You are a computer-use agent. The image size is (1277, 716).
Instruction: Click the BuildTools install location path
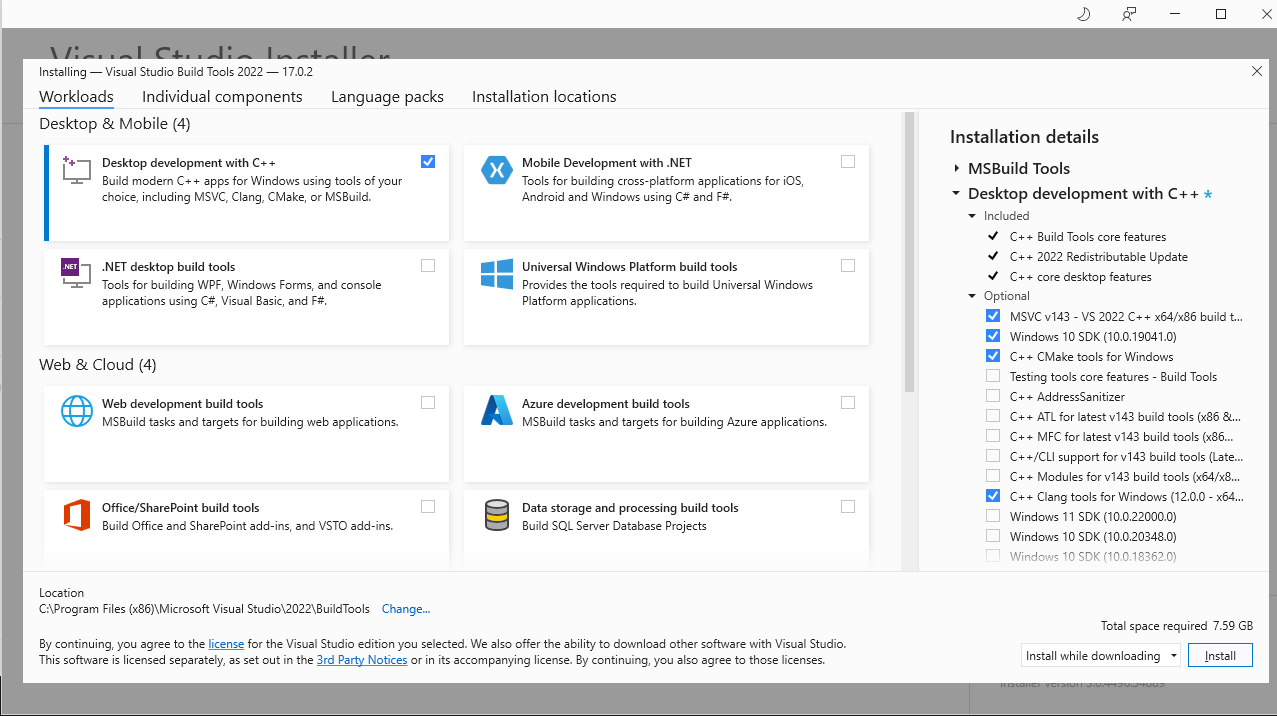(x=204, y=609)
